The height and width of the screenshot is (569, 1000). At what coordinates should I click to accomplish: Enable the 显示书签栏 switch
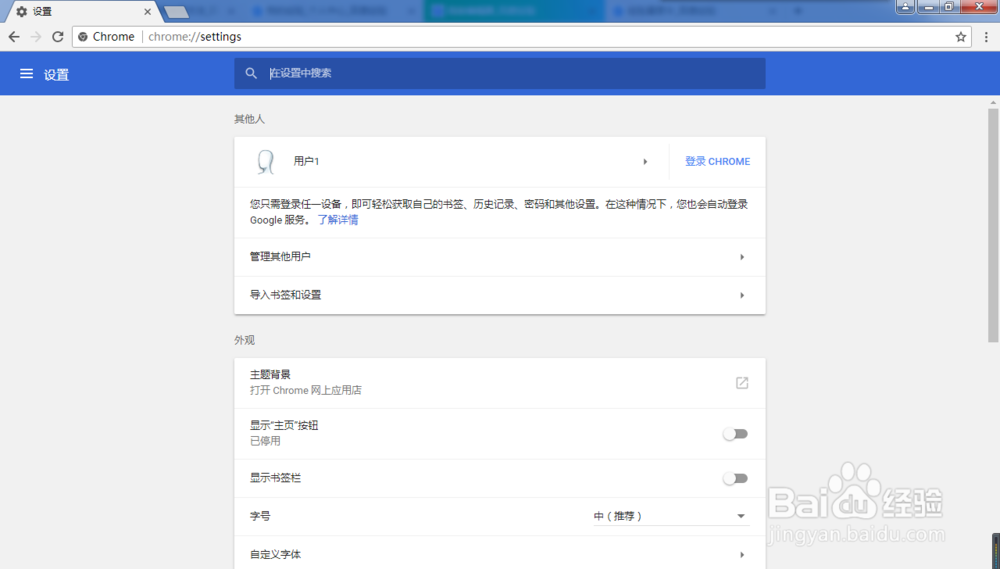point(735,478)
